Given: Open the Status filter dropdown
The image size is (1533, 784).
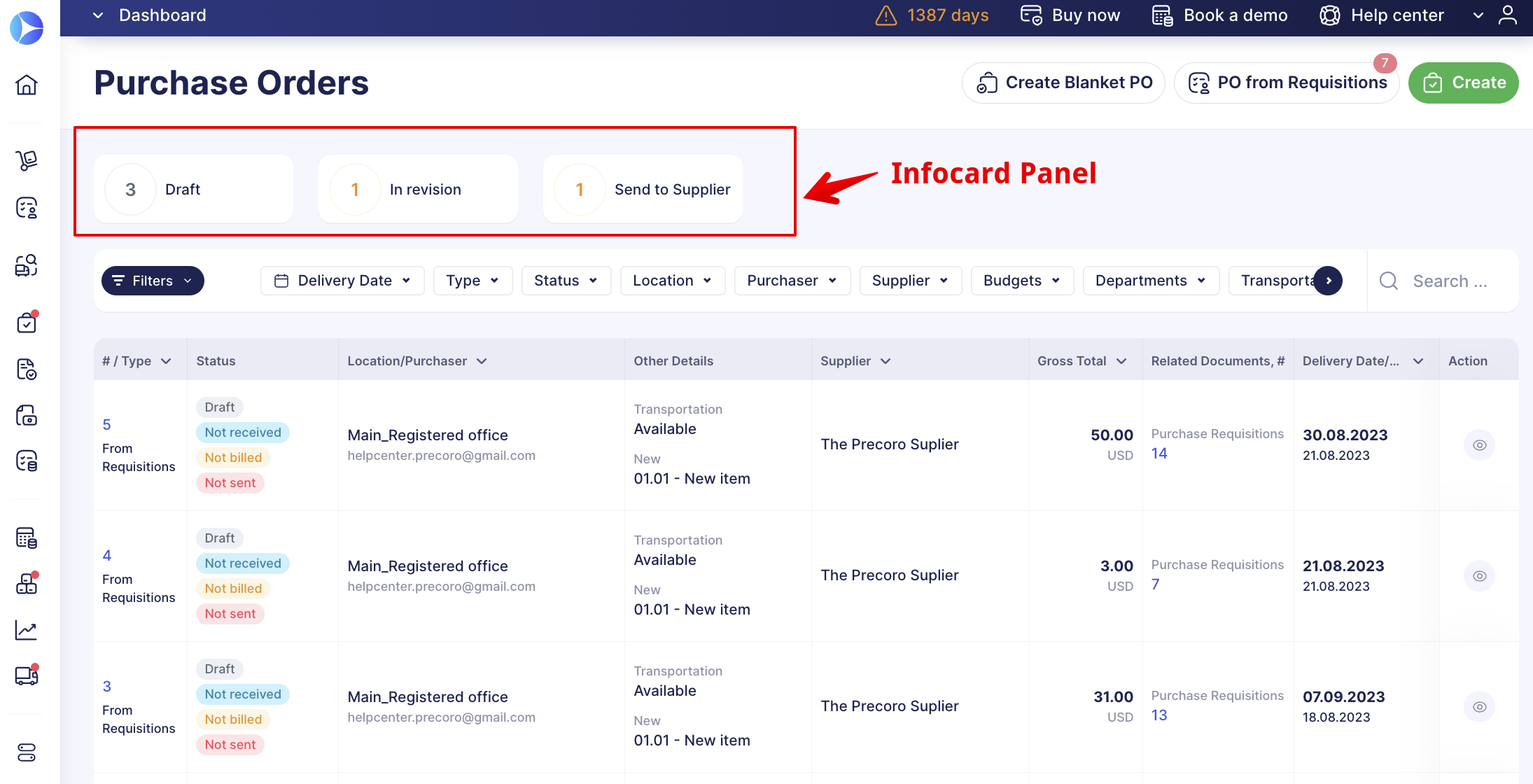Looking at the screenshot, I should click(566, 281).
